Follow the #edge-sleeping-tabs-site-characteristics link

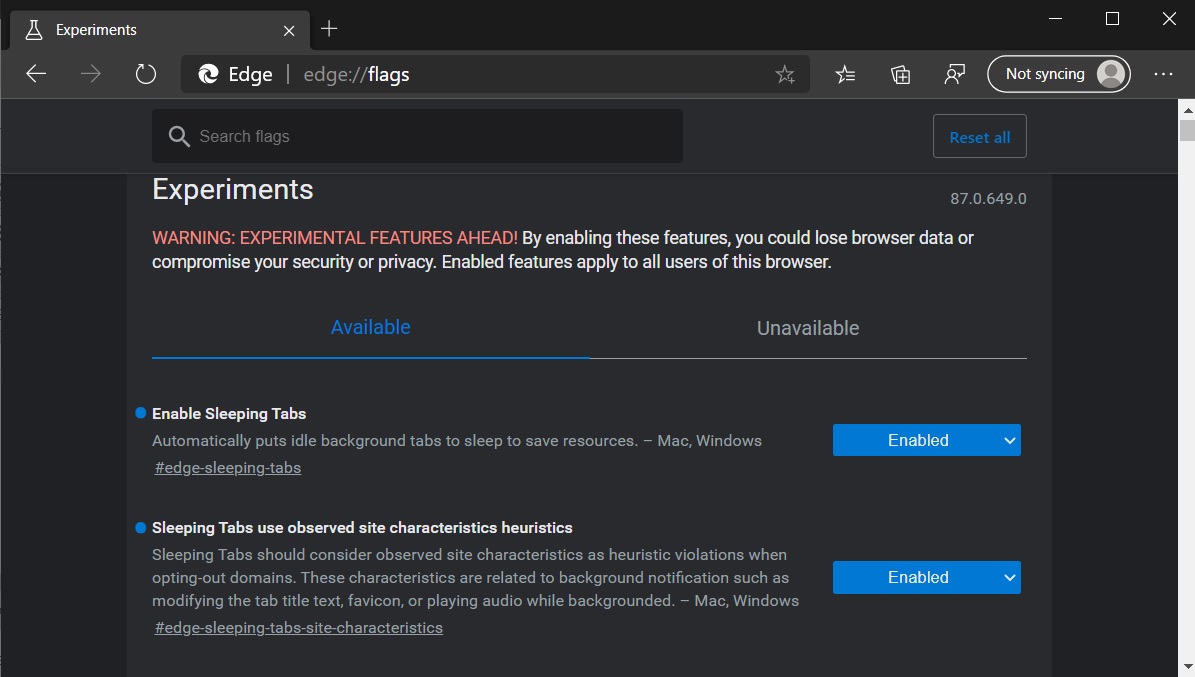(x=299, y=627)
